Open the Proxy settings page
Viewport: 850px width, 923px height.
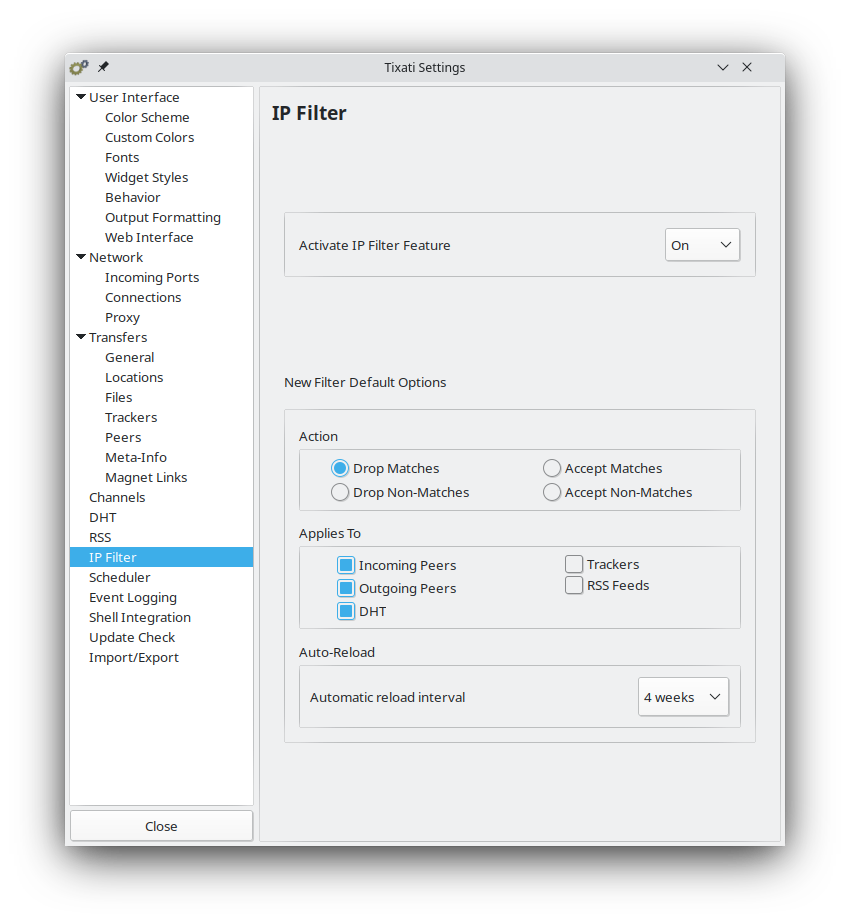[x=122, y=317]
